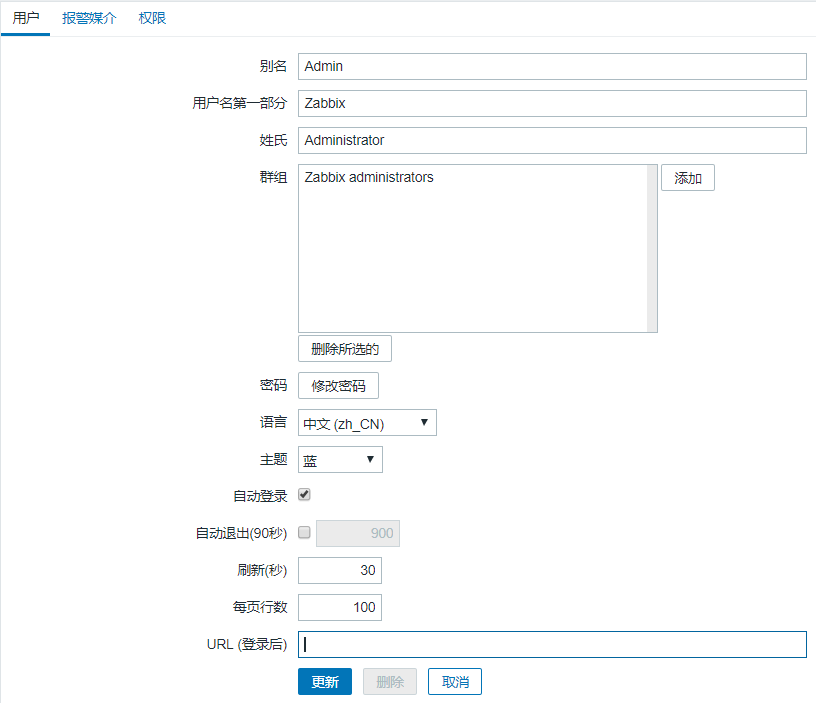This screenshot has width=816, height=703.
Task: Click the group list scrollbar track
Action: 652,248
